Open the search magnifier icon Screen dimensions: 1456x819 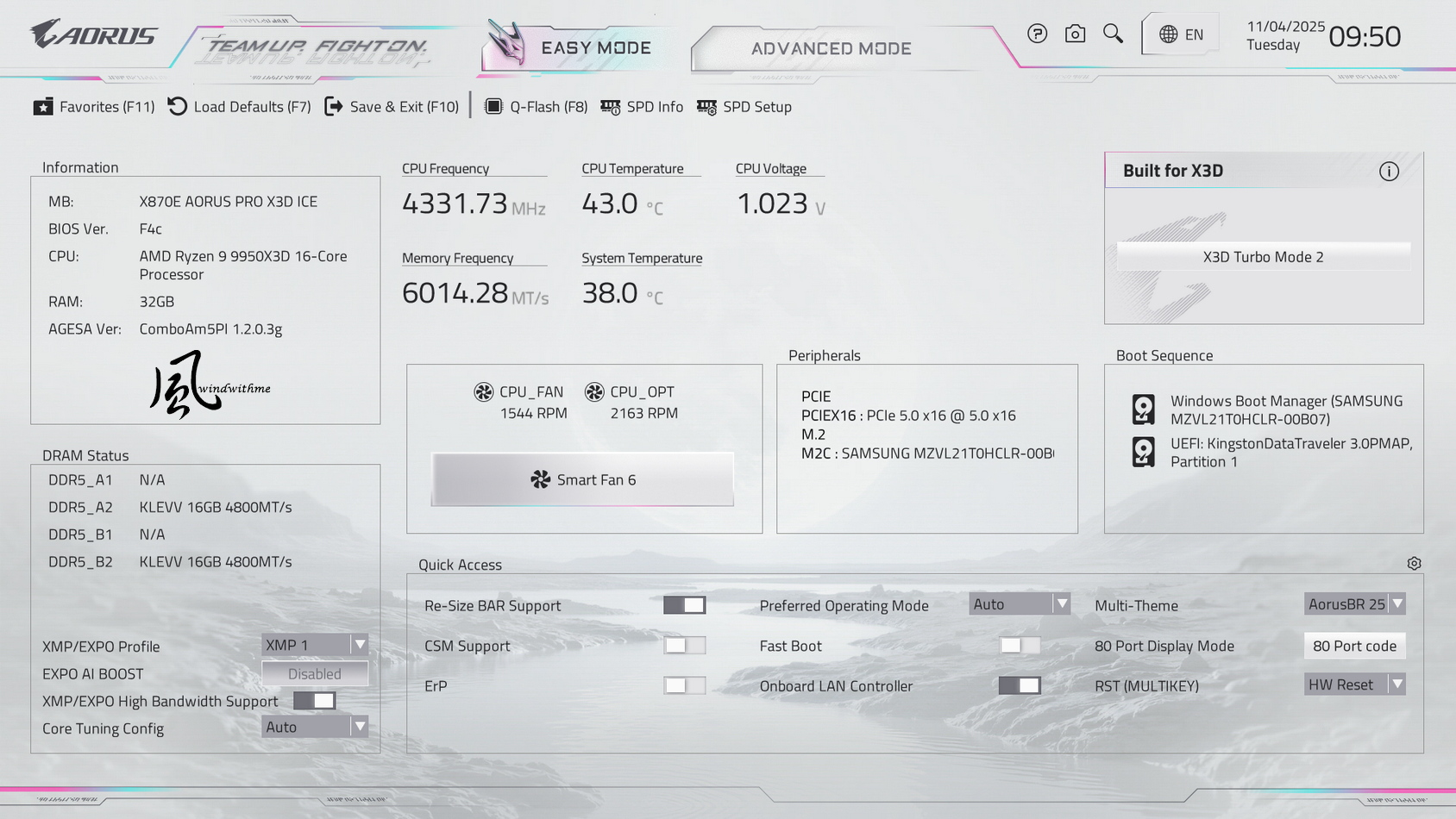(x=1113, y=34)
